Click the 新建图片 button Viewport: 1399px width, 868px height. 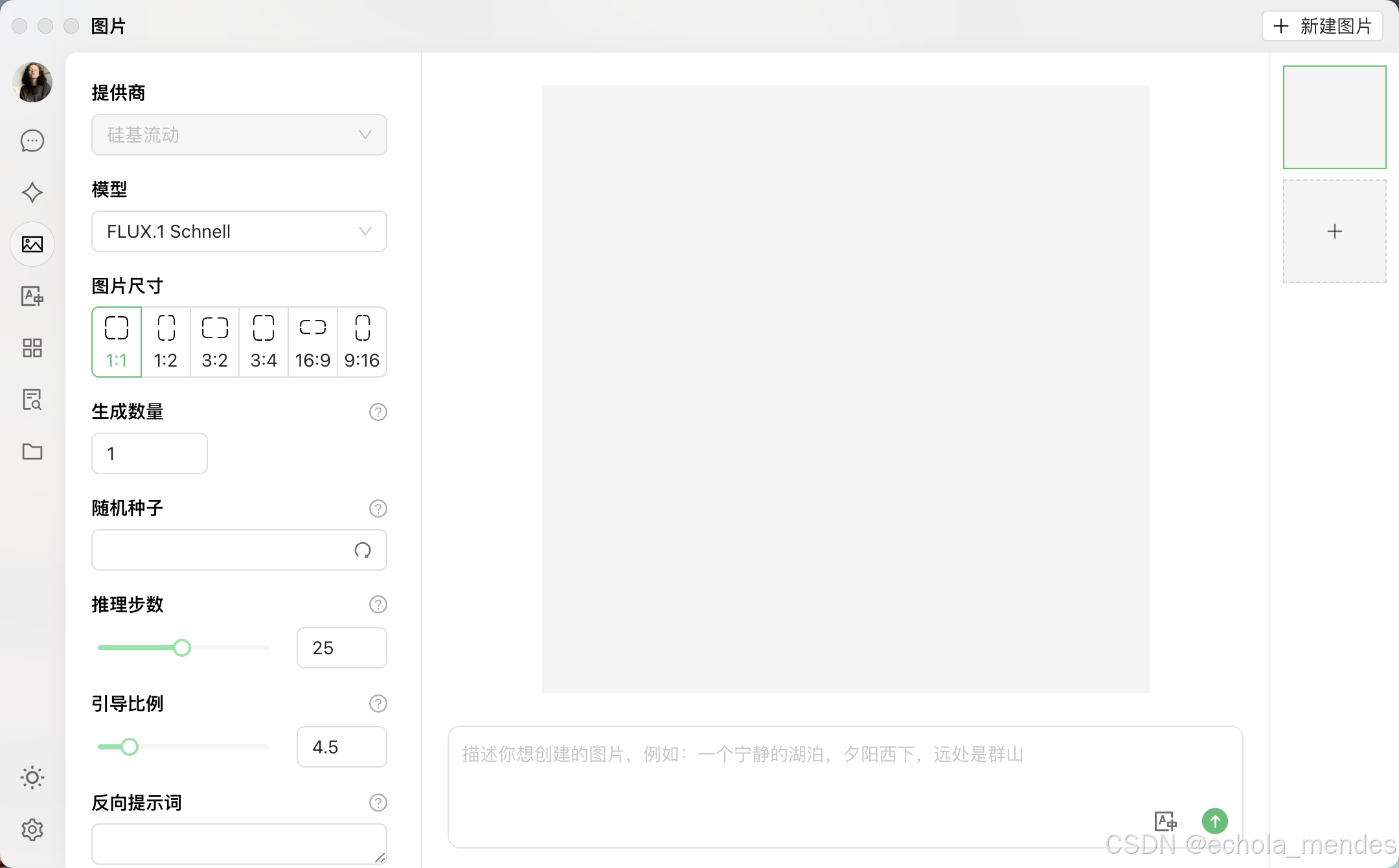pos(1322,26)
